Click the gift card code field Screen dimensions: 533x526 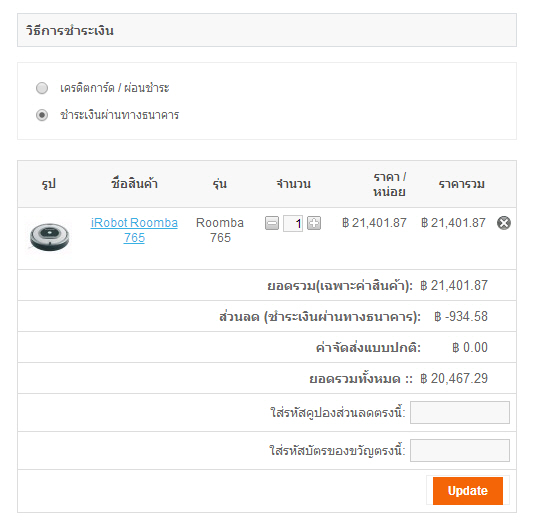[460, 451]
